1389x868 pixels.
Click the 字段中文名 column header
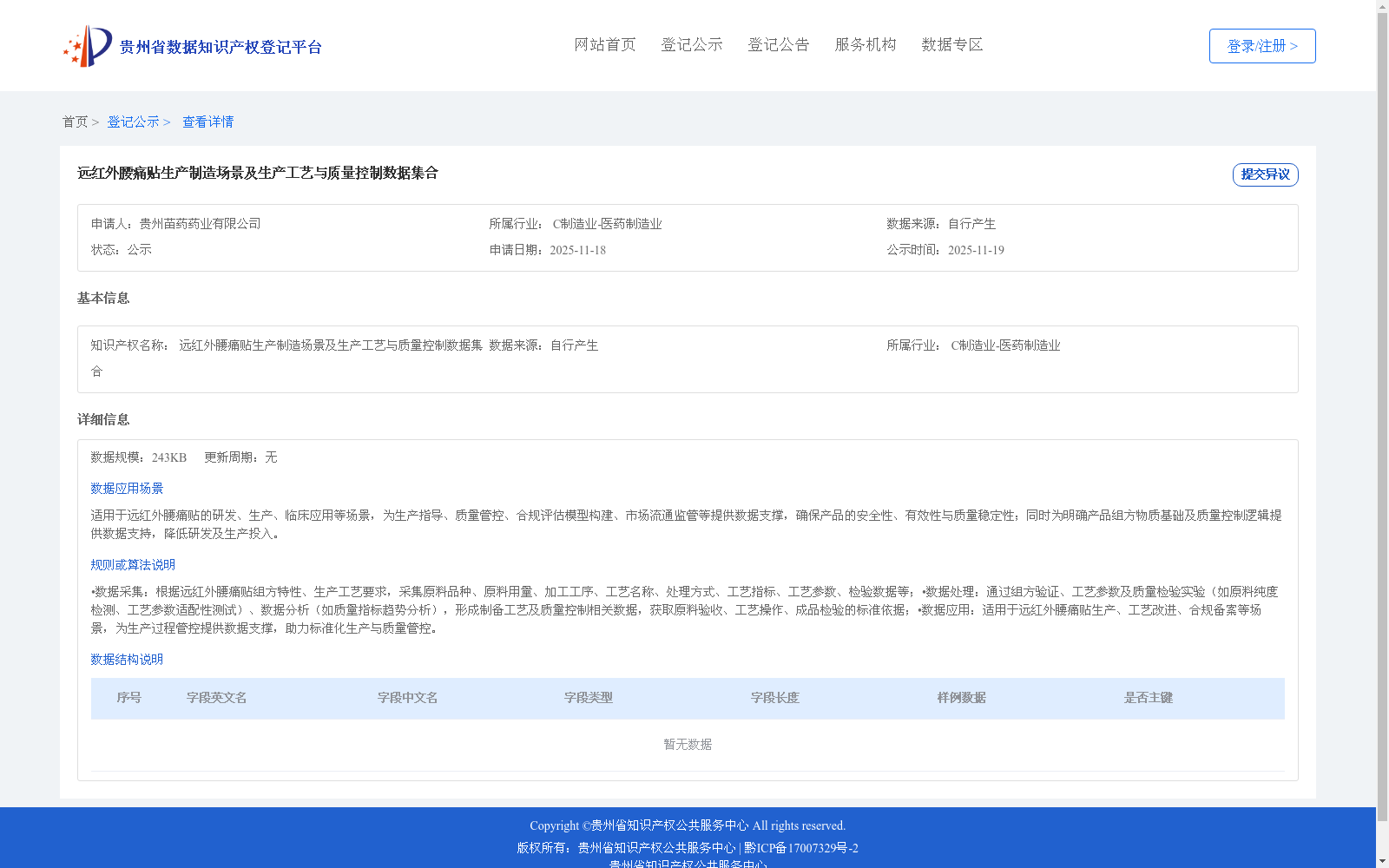pos(408,698)
